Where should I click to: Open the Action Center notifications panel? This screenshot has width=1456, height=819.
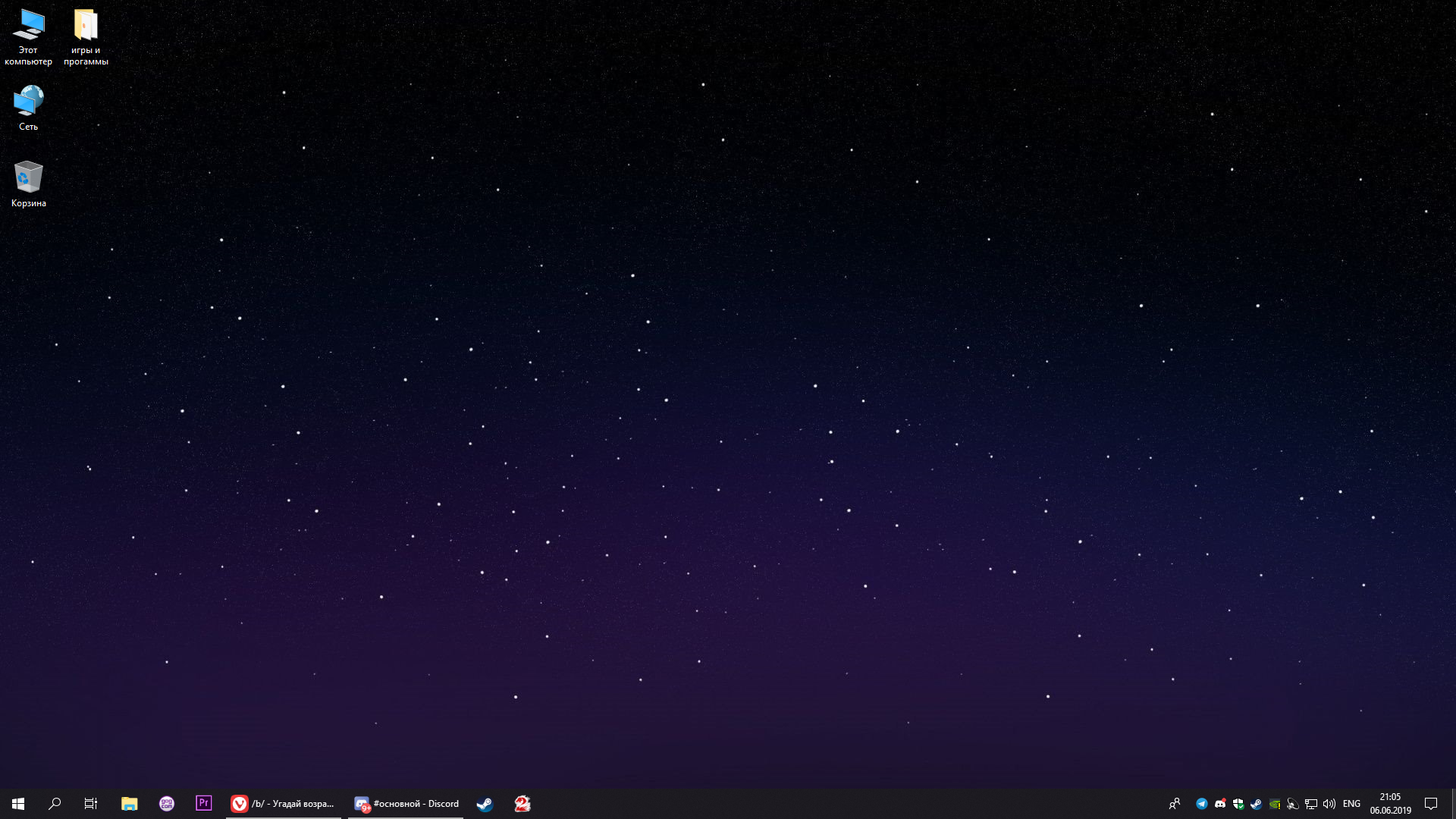point(1431,804)
